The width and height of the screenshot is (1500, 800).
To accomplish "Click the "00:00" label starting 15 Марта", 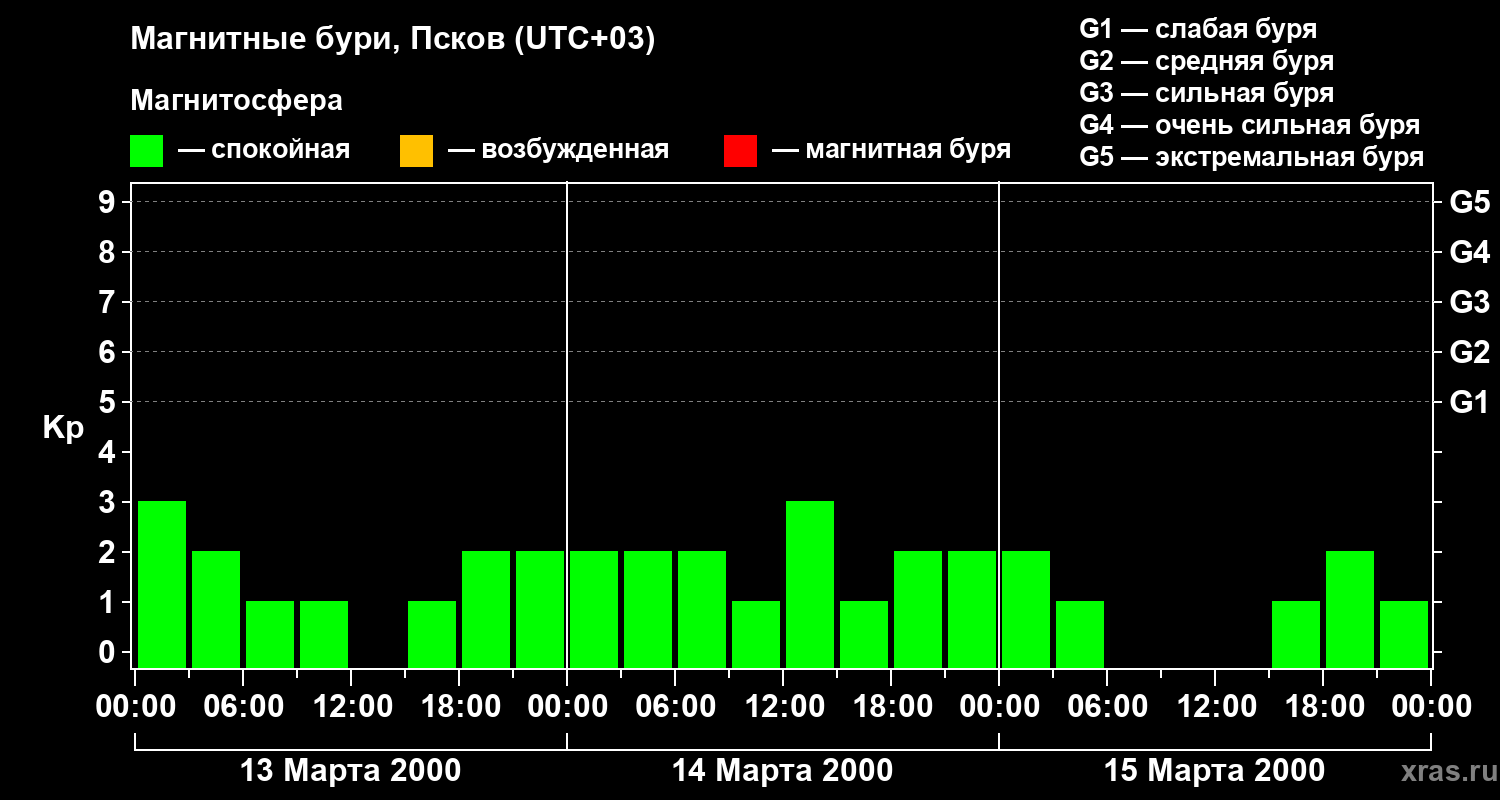I will [999, 707].
